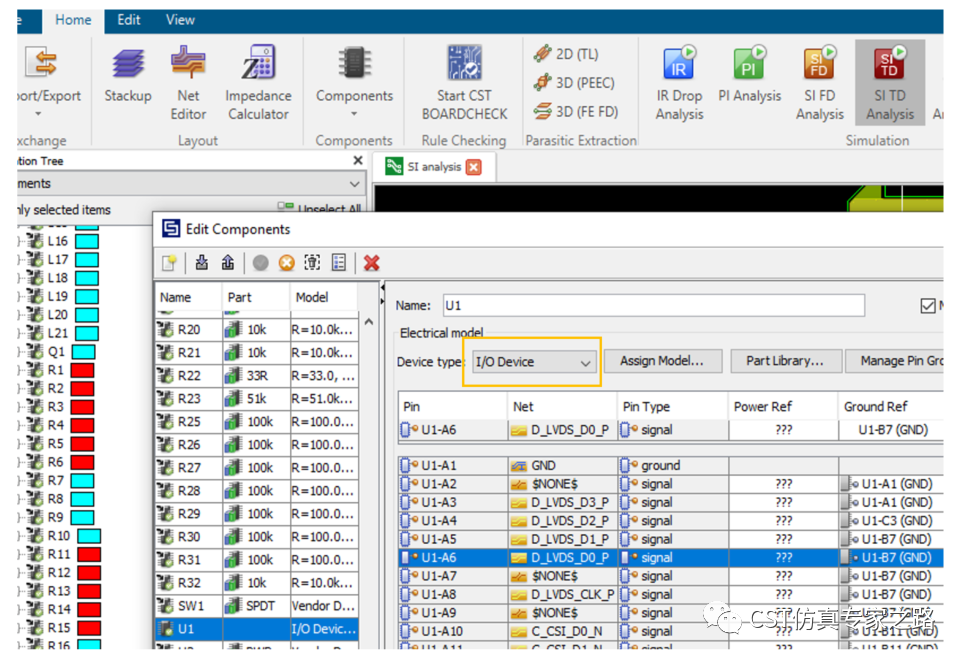Sort by the Pin Type column header
The image size is (967, 662).
[x=672, y=407]
